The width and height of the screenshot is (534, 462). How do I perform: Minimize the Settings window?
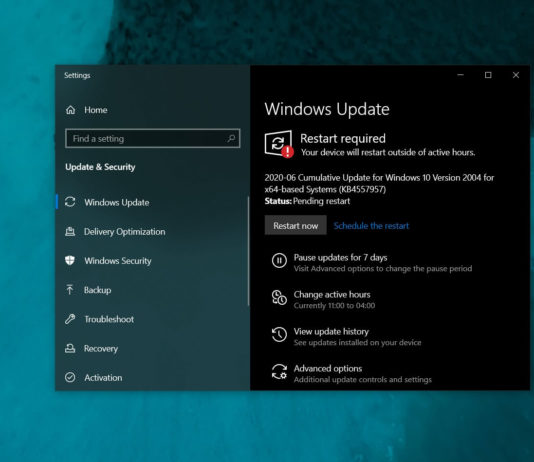tap(460, 75)
